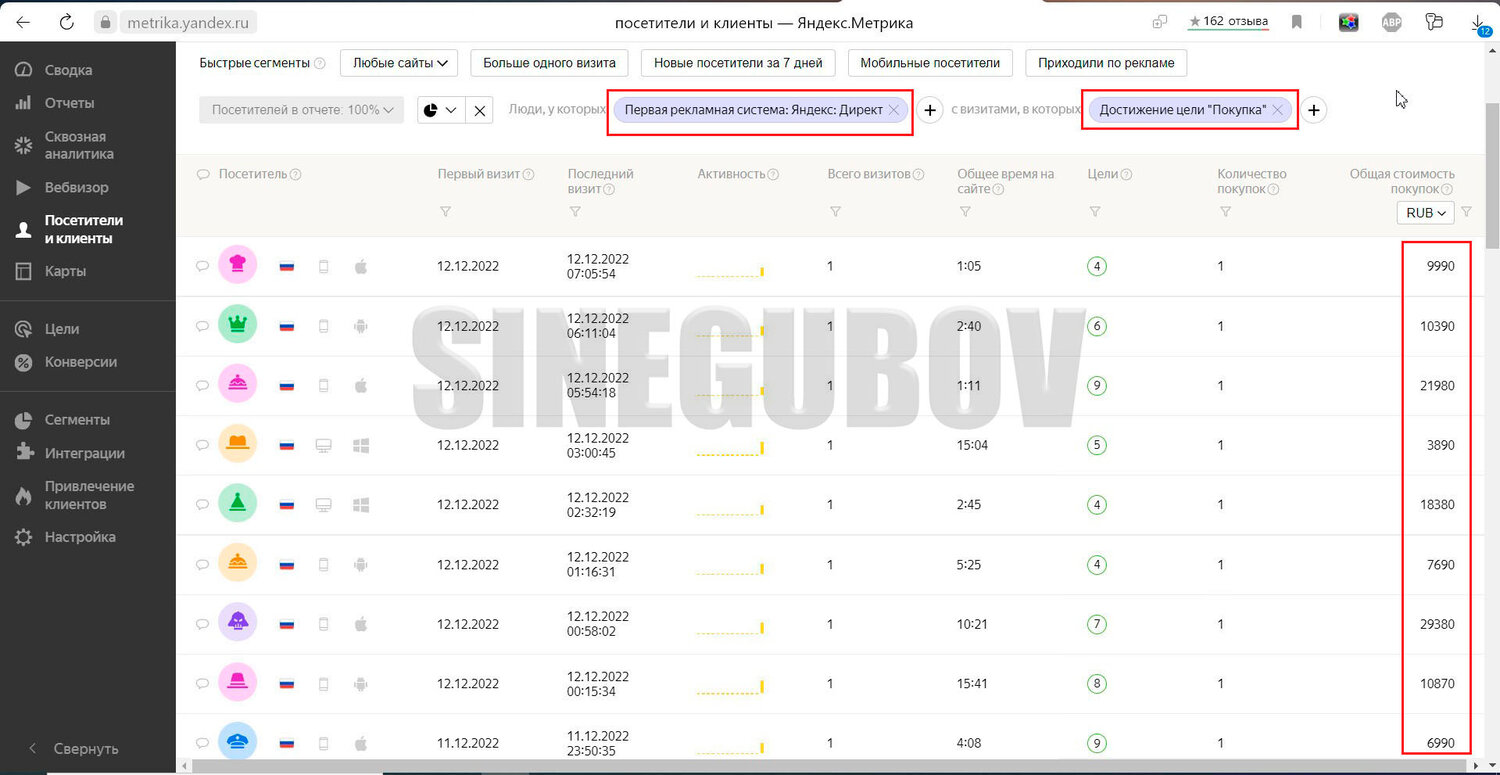Screen dimensions: 1500x775
Task: Filter by Цели column funnel
Action: click(1095, 211)
